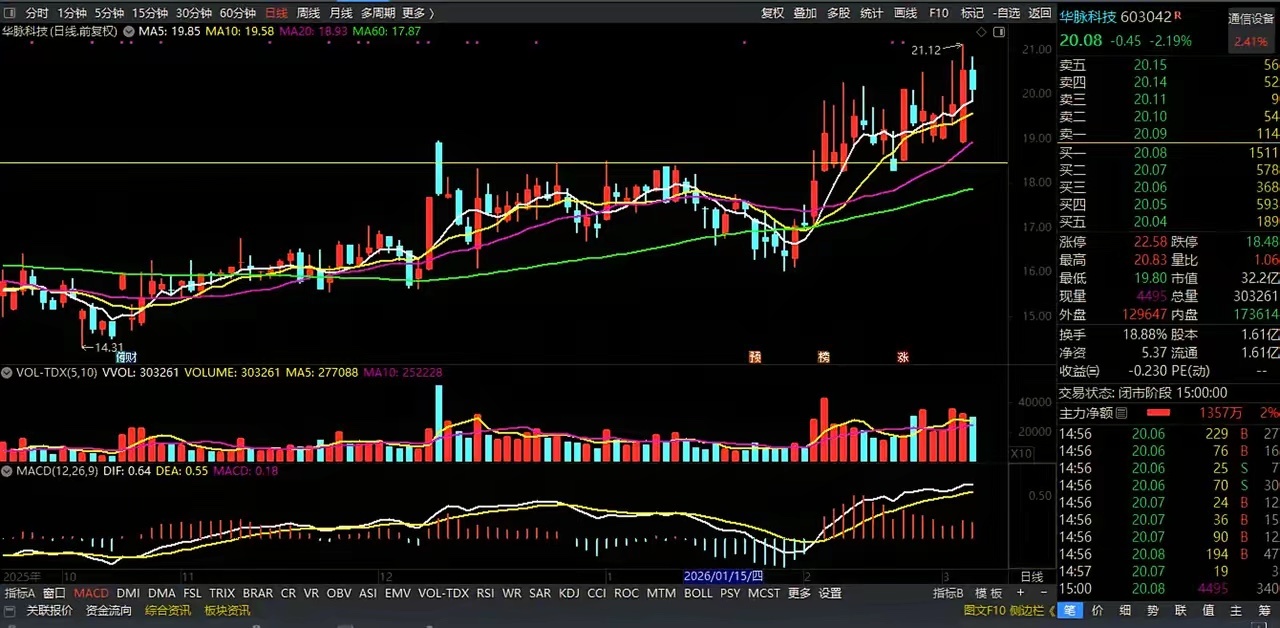Switch to 15分钟 period
This screenshot has height=628, width=1280.
tap(150, 13)
